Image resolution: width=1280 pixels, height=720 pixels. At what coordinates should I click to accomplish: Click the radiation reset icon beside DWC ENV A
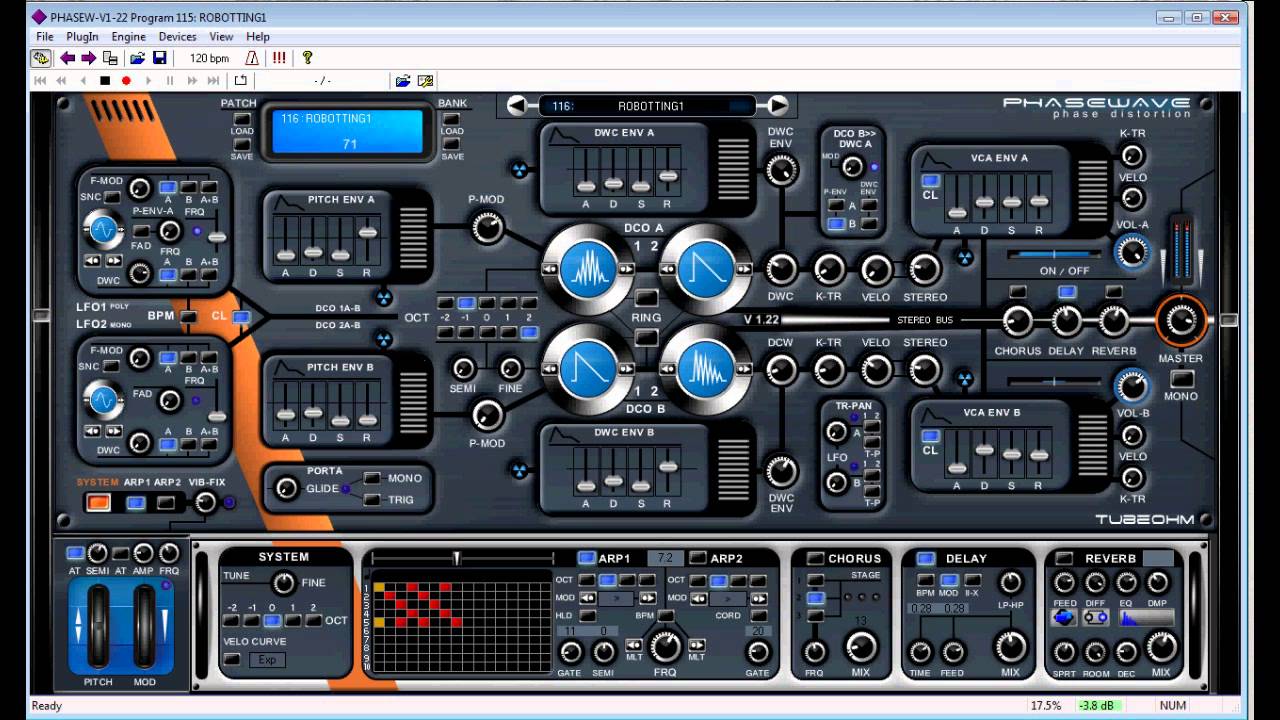pyautogui.click(x=520, y=170)
